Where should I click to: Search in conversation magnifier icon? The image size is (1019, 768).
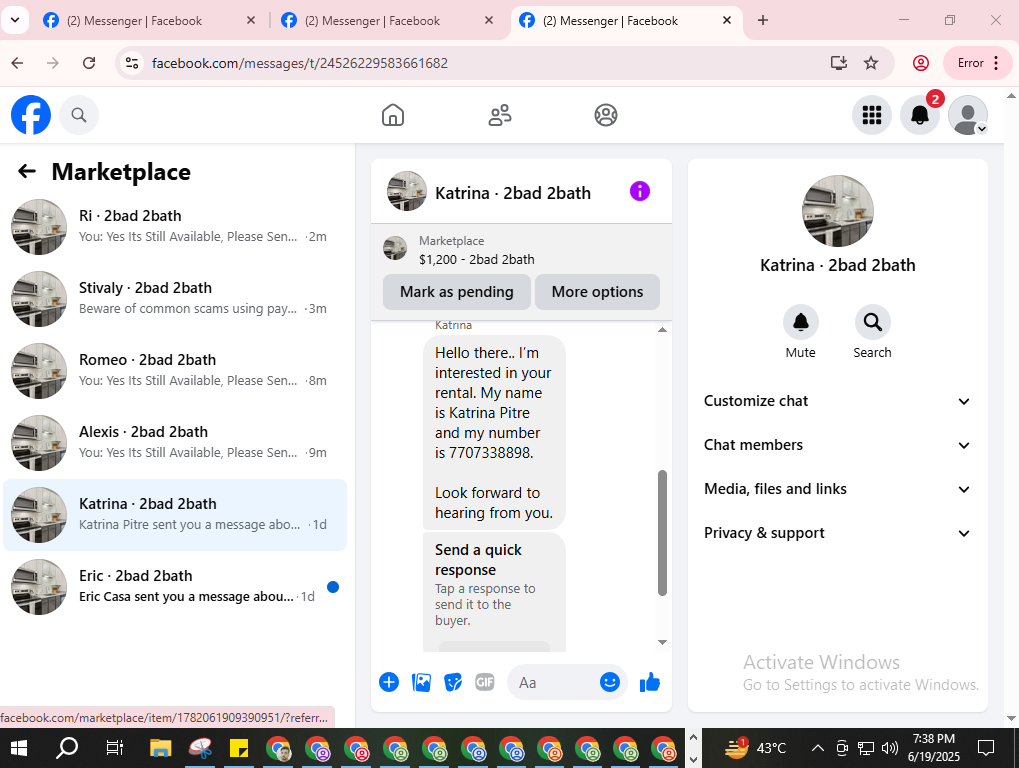click(872, 322)
